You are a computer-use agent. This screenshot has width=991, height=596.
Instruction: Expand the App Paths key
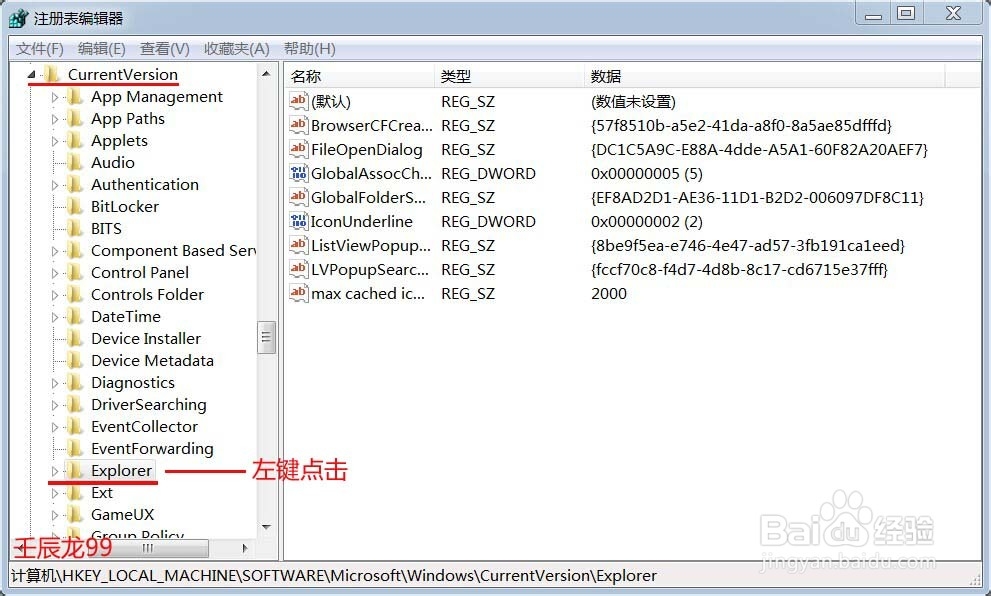[x=55, y=119]
